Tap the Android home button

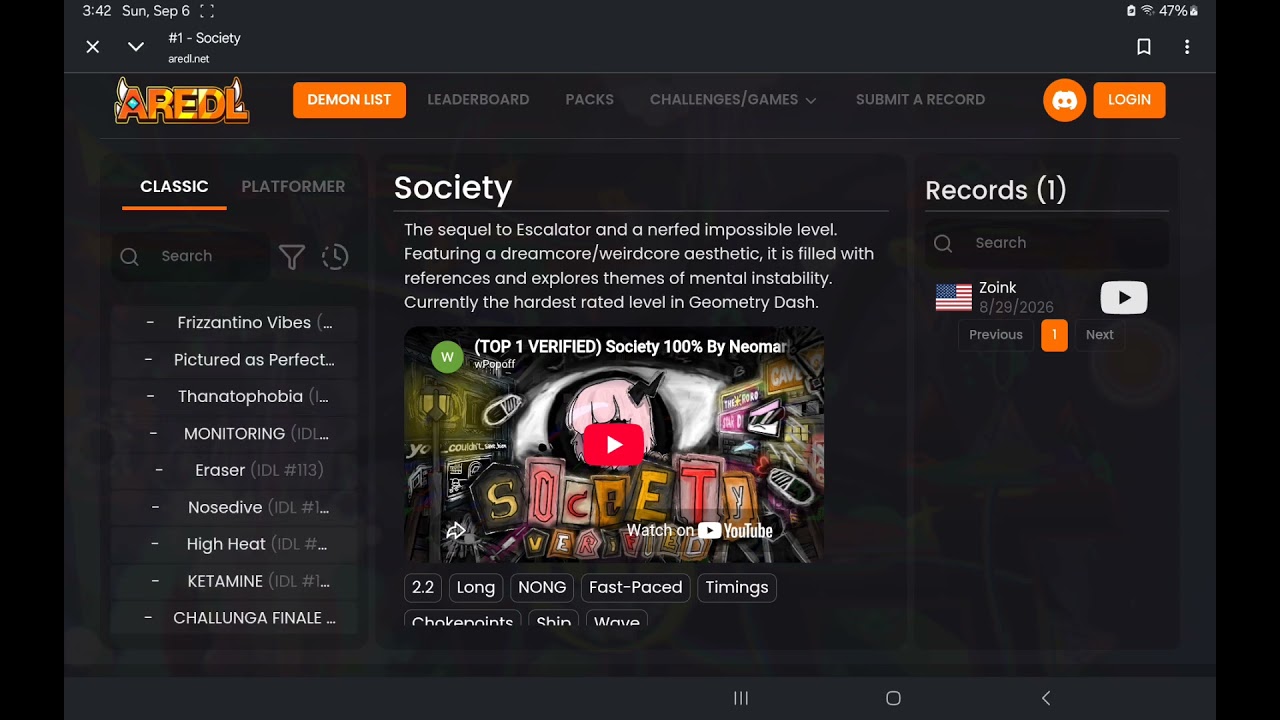pos(894,698)
